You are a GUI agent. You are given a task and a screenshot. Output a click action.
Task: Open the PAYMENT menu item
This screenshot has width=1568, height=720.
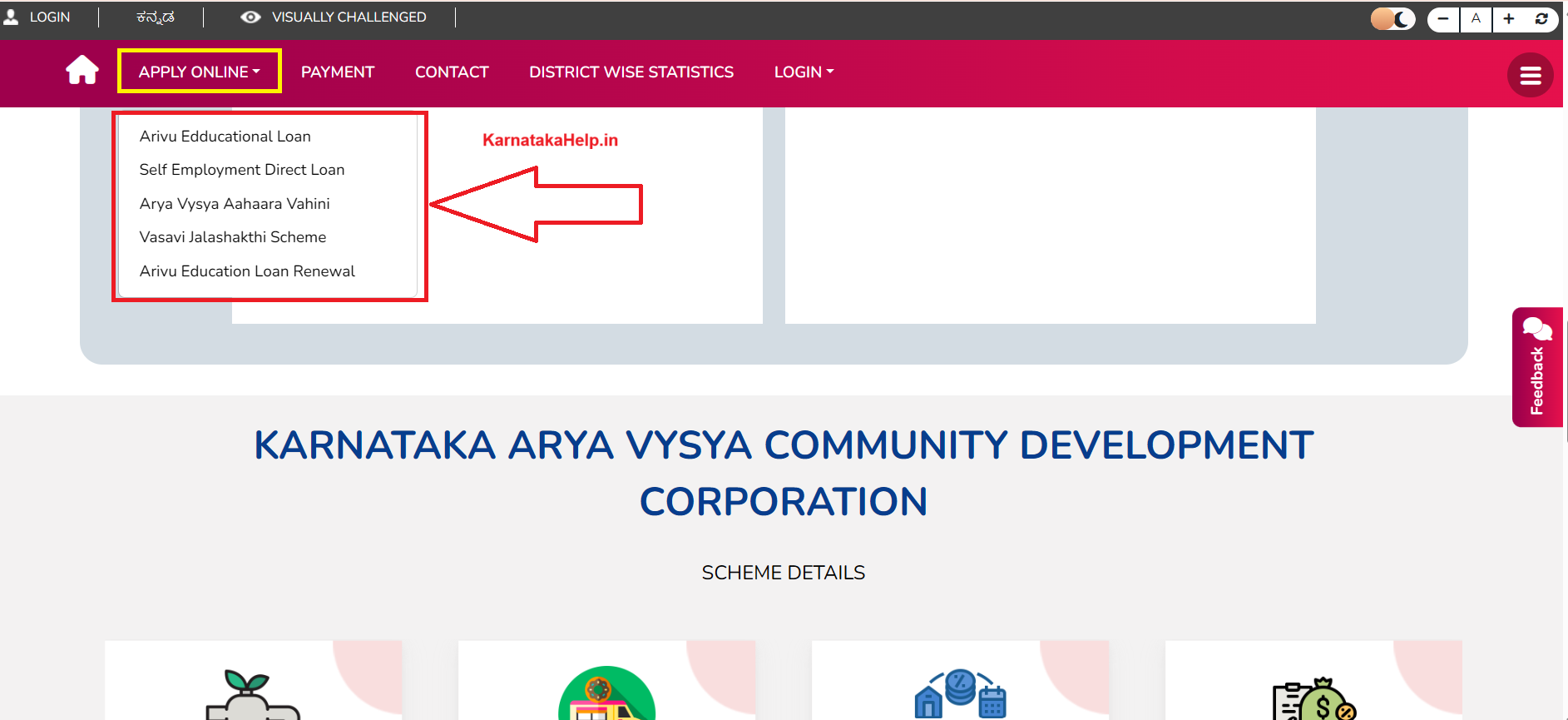pyautogui.click(x=338, y=72)
